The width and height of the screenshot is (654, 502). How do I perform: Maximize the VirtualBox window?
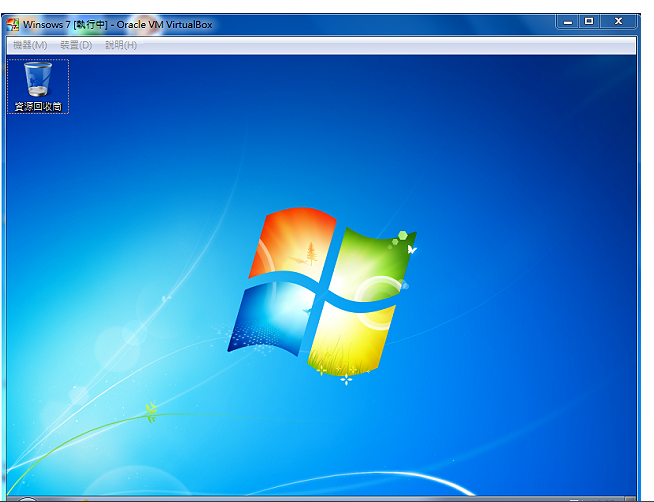point(589,21)
